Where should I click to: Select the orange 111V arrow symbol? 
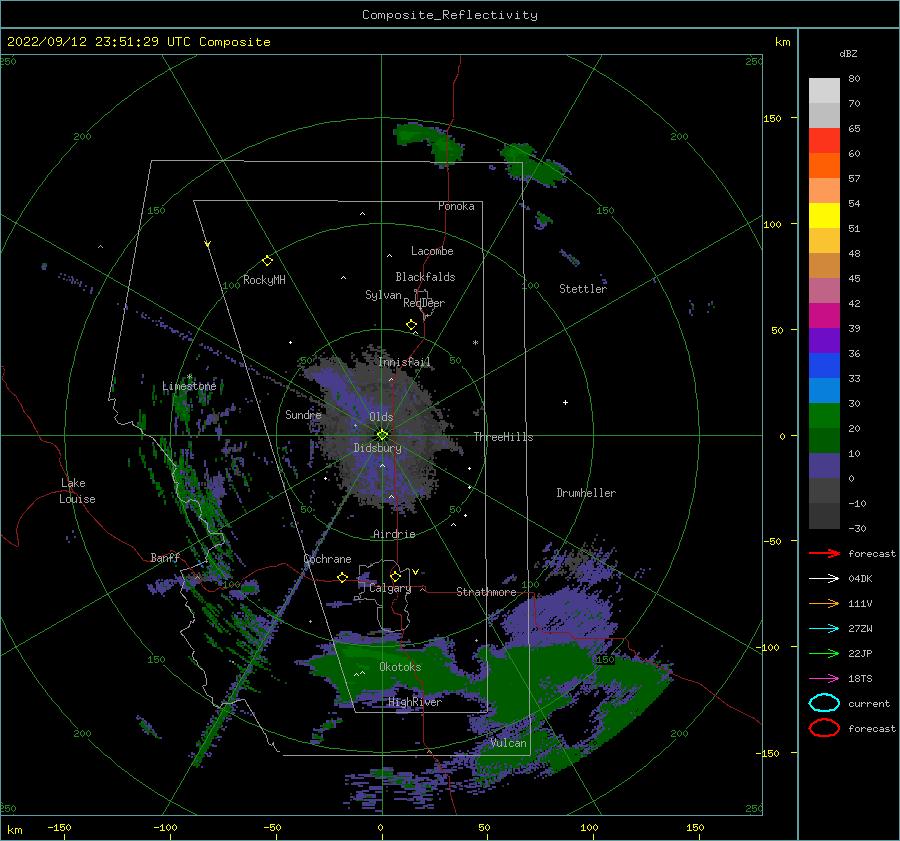click(824, 603)
